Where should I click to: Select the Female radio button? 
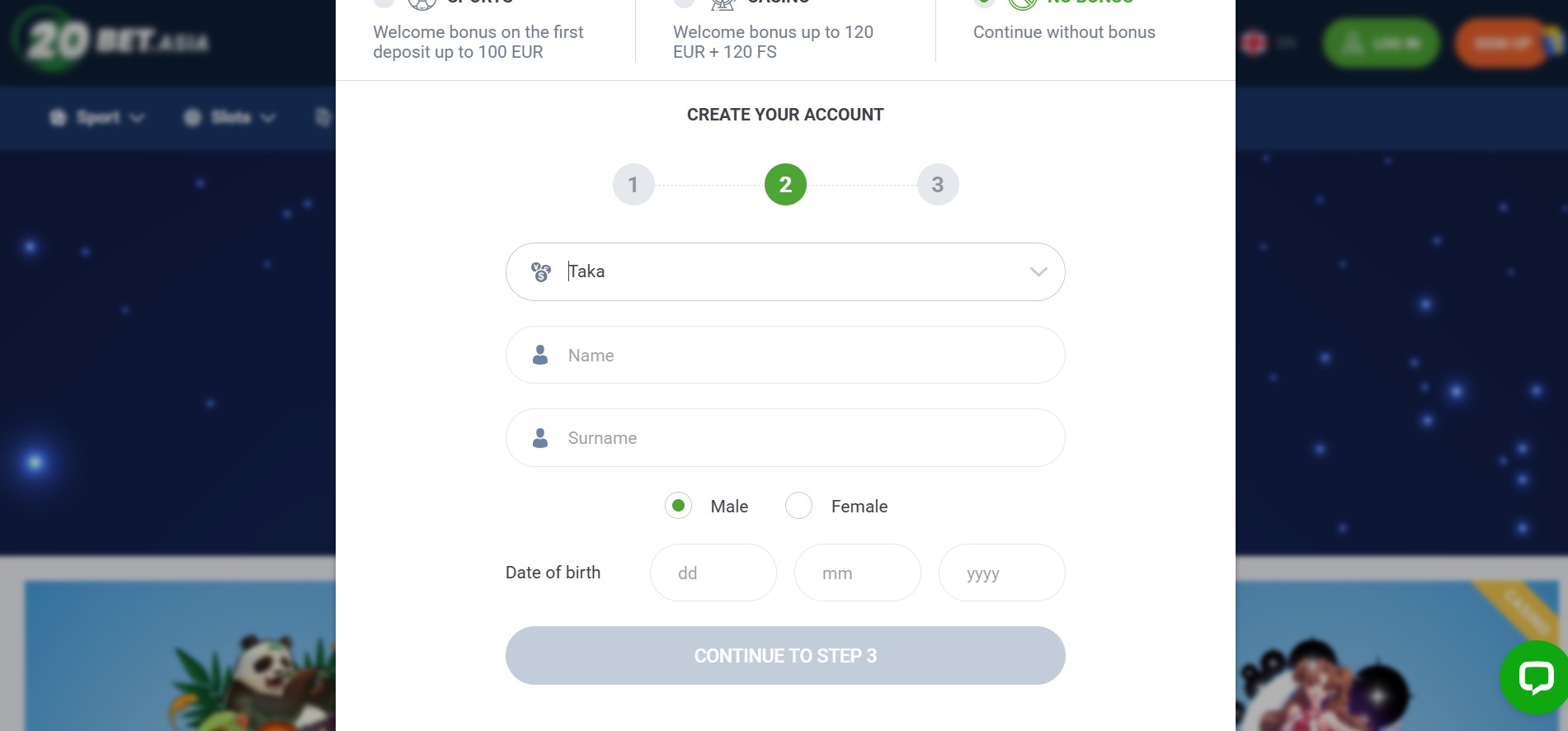coord(798,505)
